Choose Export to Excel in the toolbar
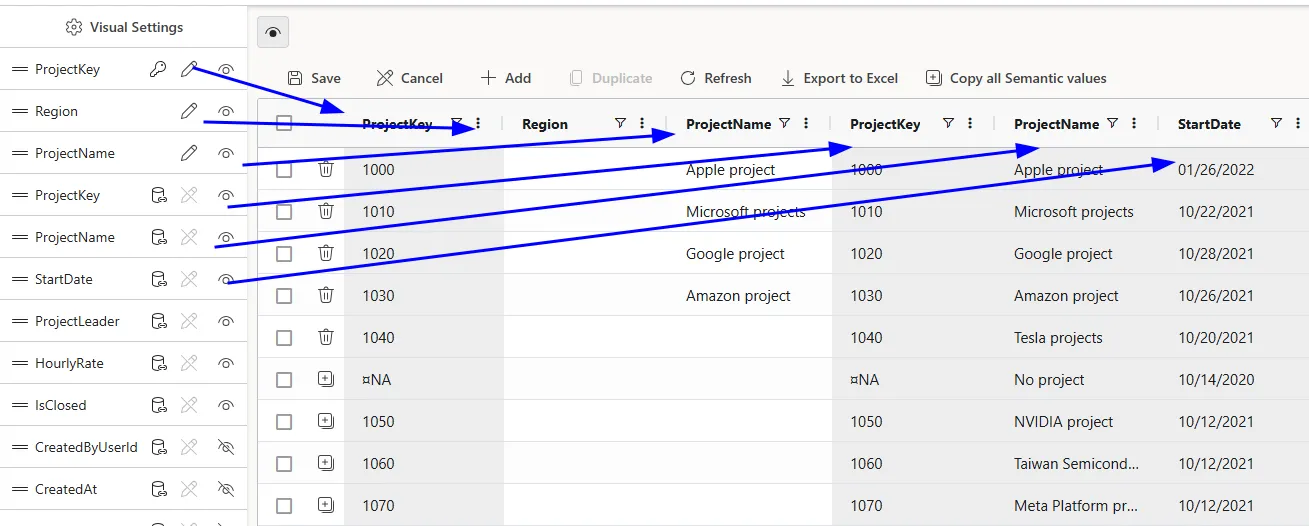1309x526 pixels. tap(839, 78)
